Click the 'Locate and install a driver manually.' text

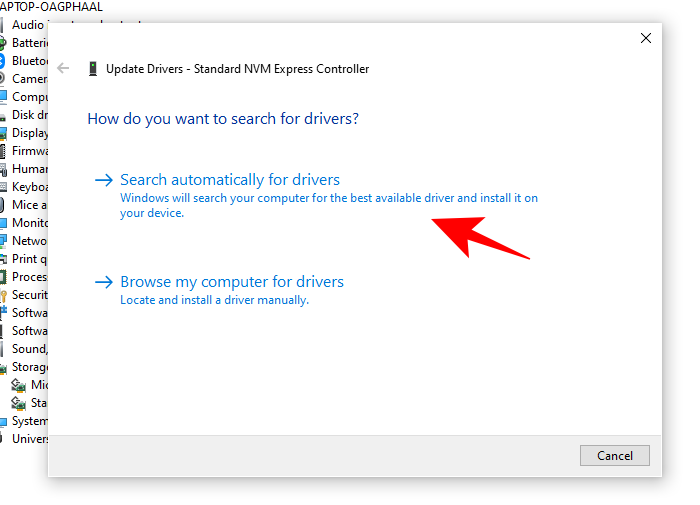pos(214,300)
